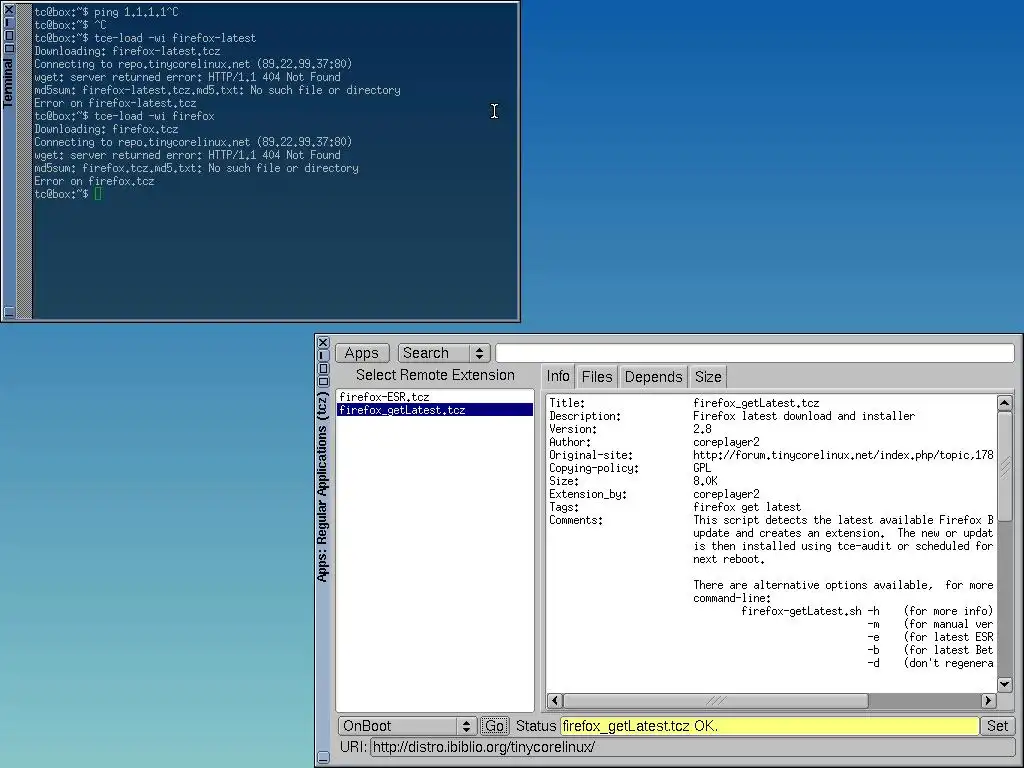Click the horizontal scrollbar's left arrow
Image resolution: width=1024 pixels, height=768 pixels.
[x=555, y=700]
